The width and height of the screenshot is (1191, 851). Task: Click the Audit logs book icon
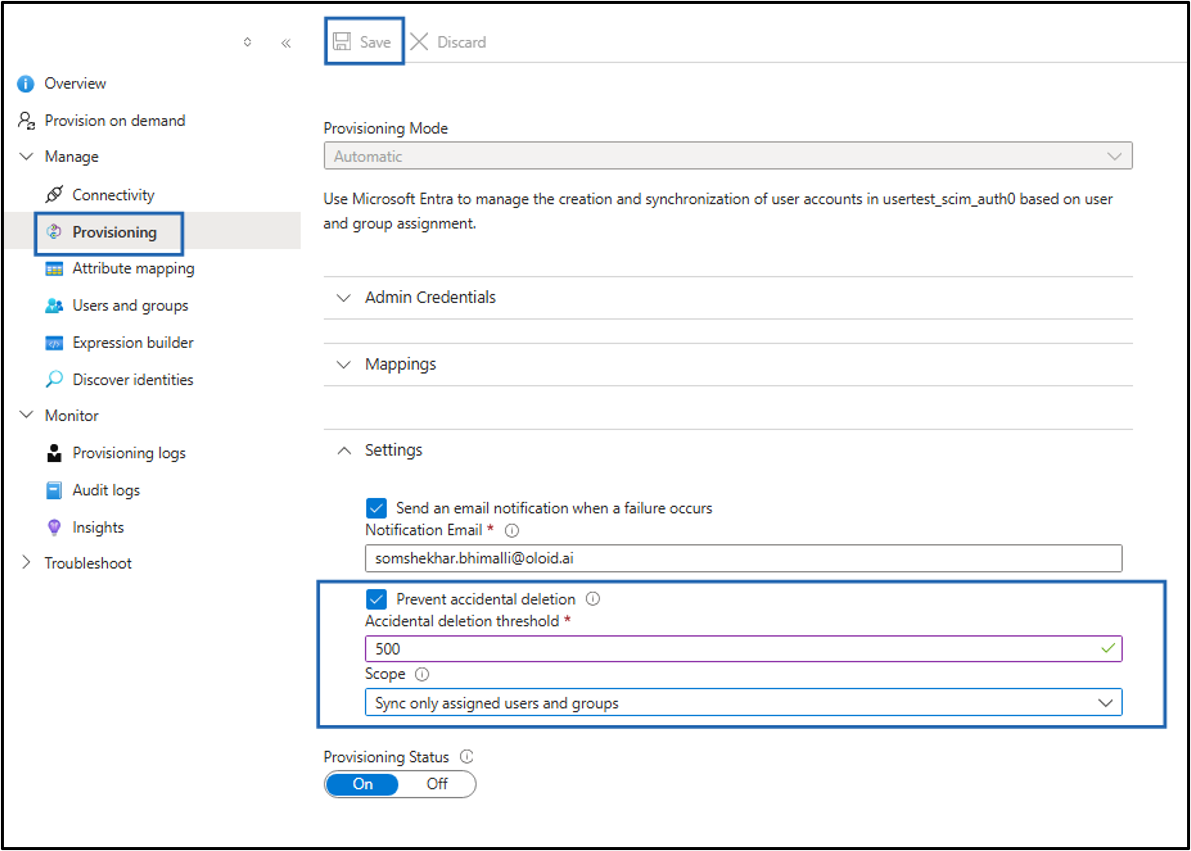(x=54, y=491)
